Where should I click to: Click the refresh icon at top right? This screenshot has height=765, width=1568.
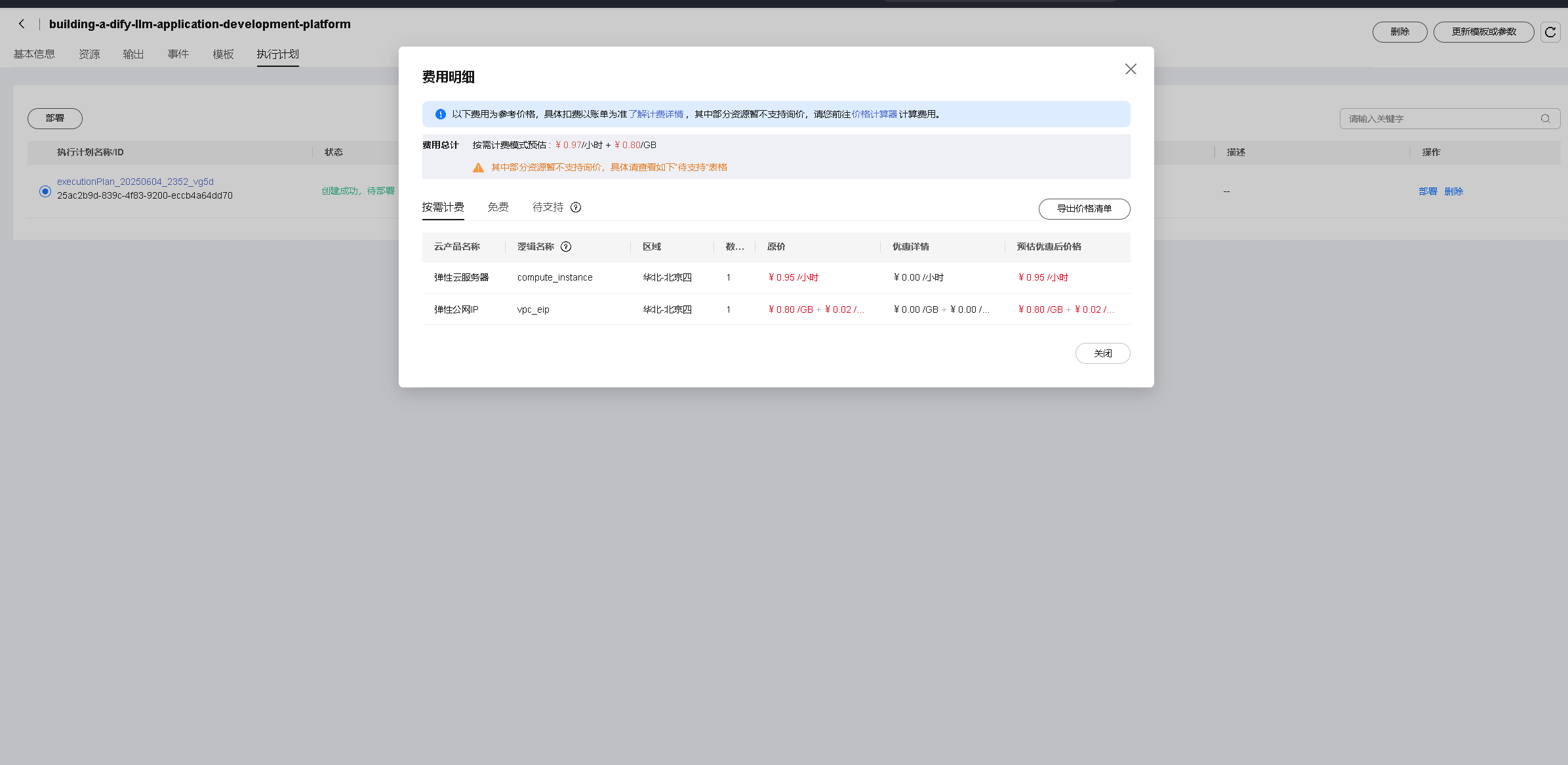coord(1550,31)
